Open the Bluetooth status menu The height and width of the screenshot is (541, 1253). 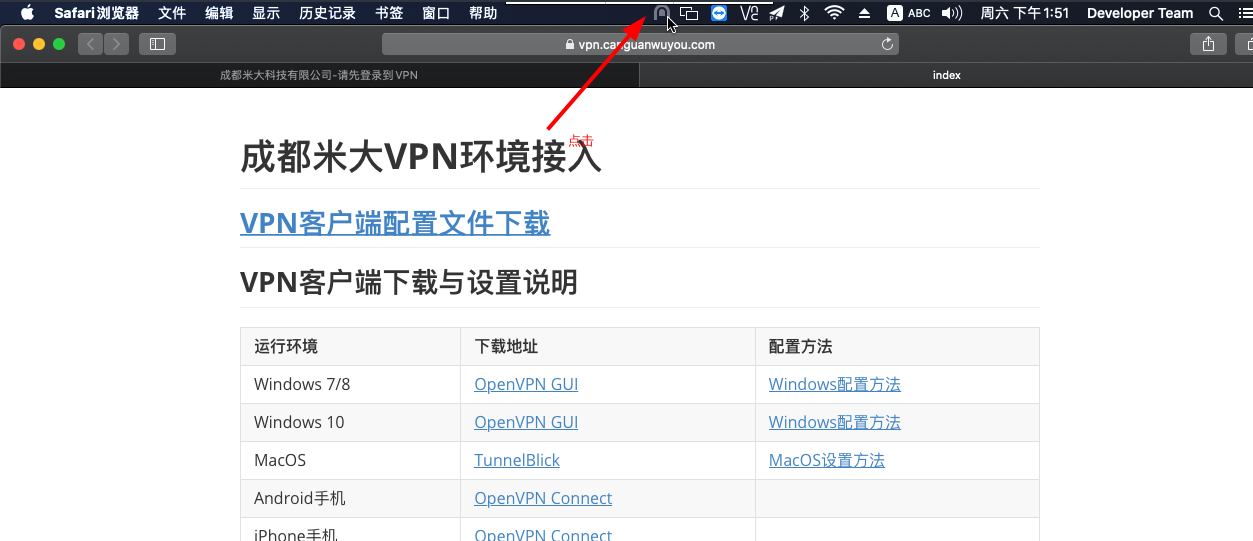[x=804, y=13]
